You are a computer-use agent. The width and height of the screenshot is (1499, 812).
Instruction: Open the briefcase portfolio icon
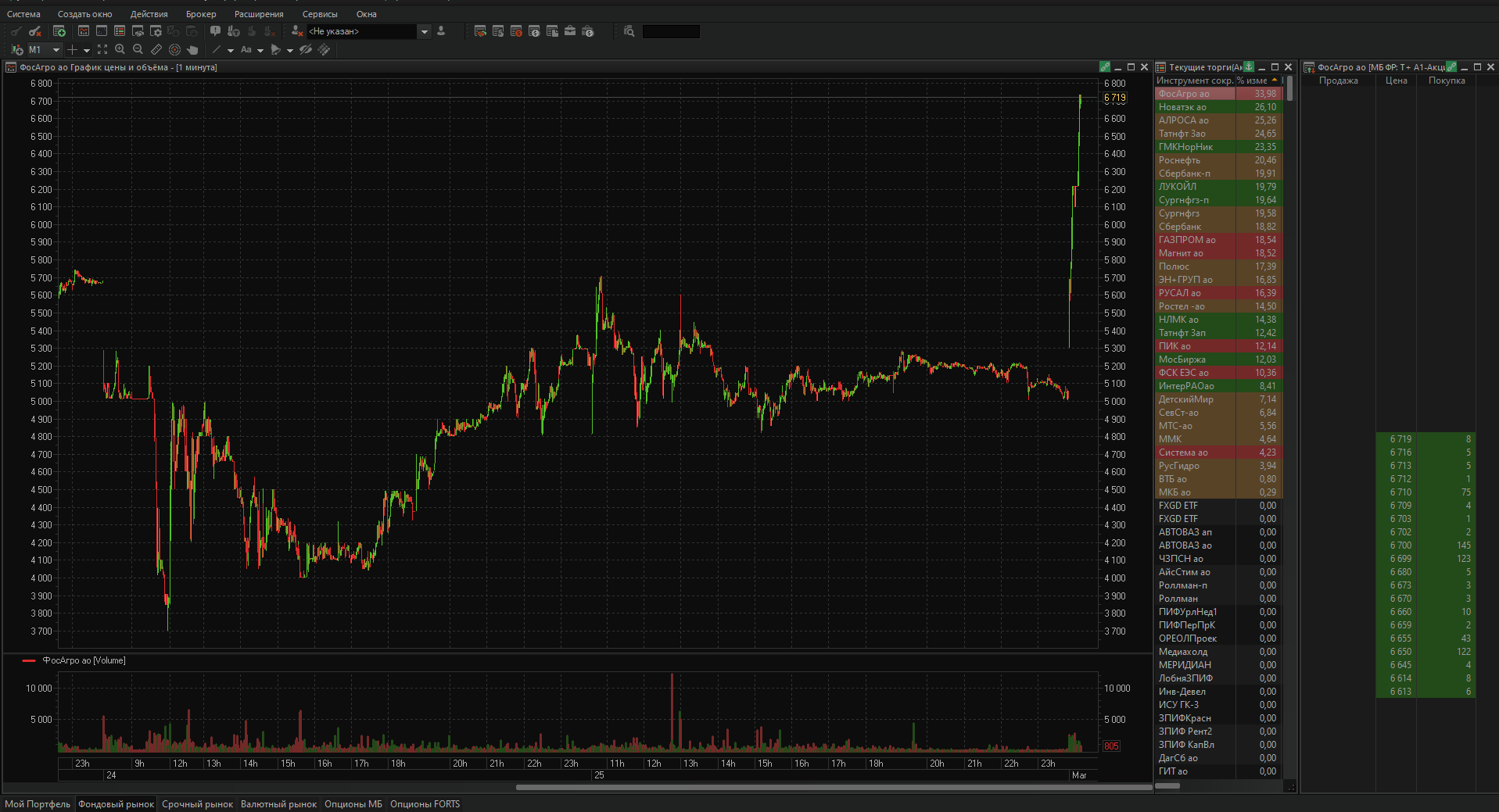coord(570,31)
